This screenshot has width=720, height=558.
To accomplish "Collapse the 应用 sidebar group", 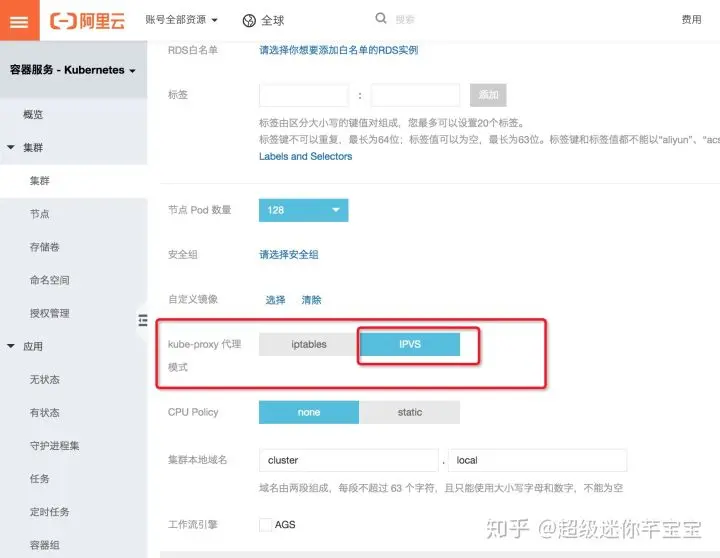I will point(11,346).
